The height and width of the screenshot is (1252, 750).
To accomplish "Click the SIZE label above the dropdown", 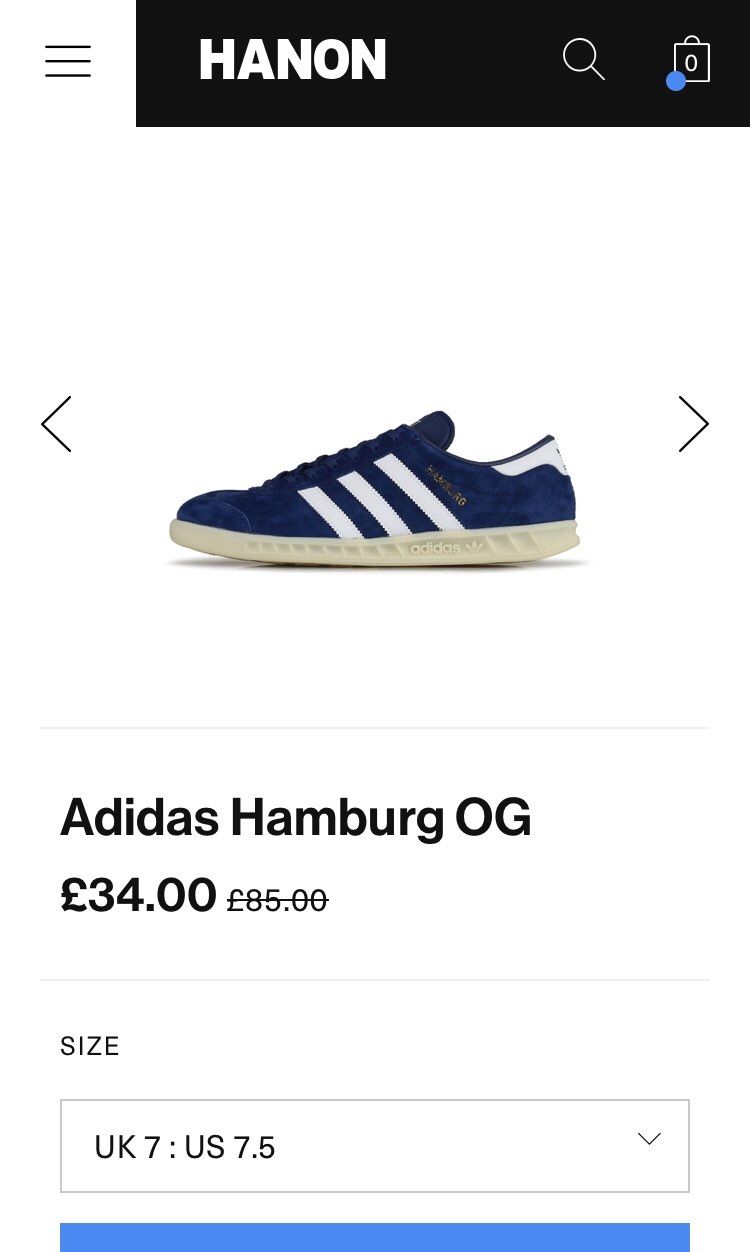I will tap(90, 1046).
